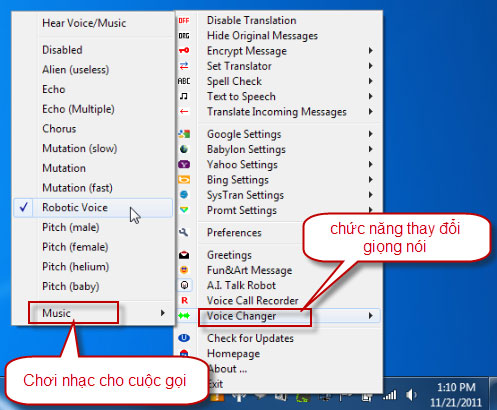Expand the Text to Speech submenu arrow
This screenshot has width=497, height=410.
coord(371,96)
